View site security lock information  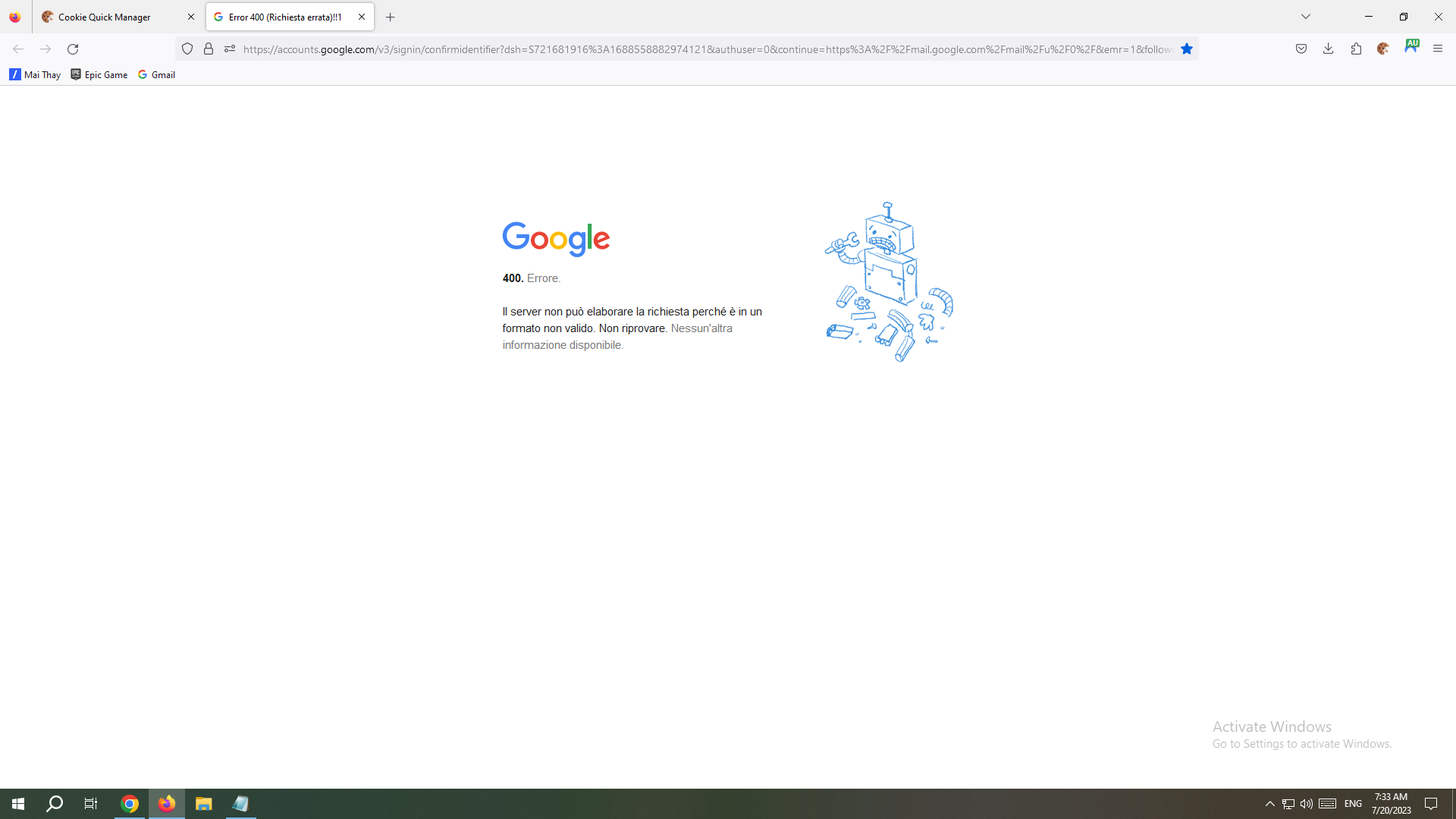point(209,49)
